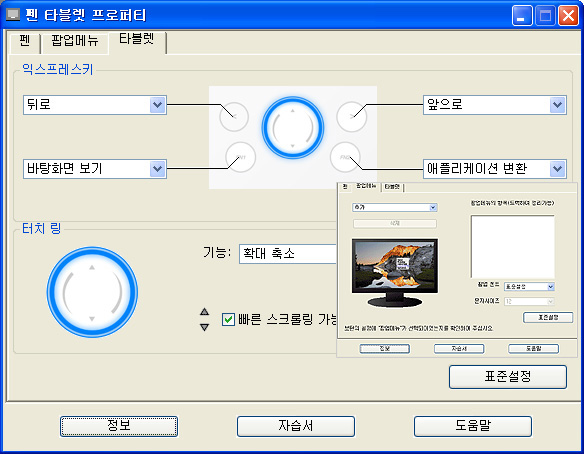584x454 pixels.
Task: Click the right-arrow ExpressKey circle in tablet diagram
Action: coord(352,117)
